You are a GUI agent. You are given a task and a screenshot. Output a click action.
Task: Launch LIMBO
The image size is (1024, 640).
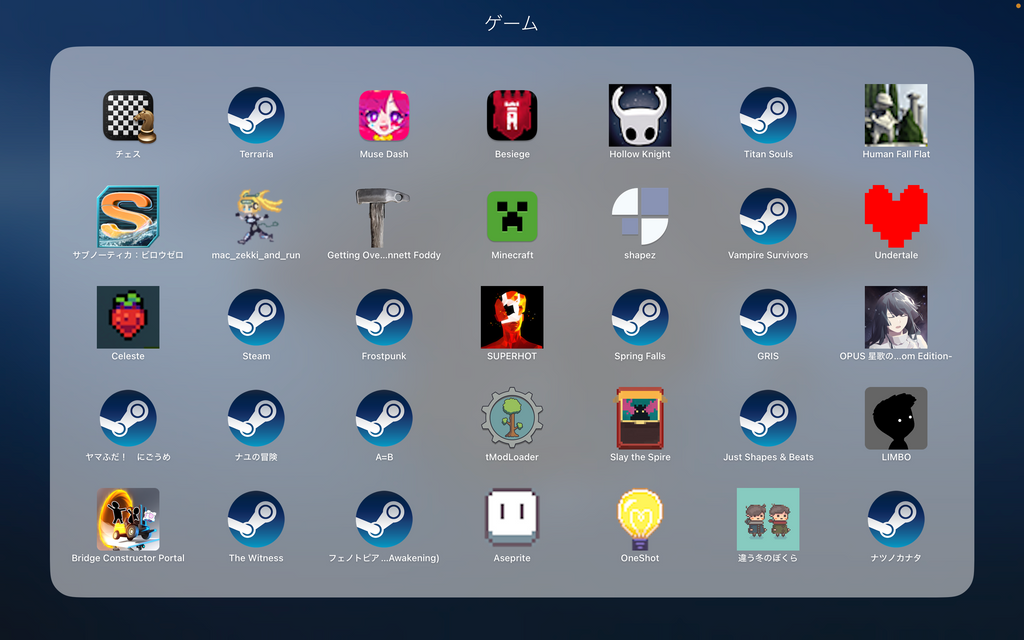click(x=896, y=418)
